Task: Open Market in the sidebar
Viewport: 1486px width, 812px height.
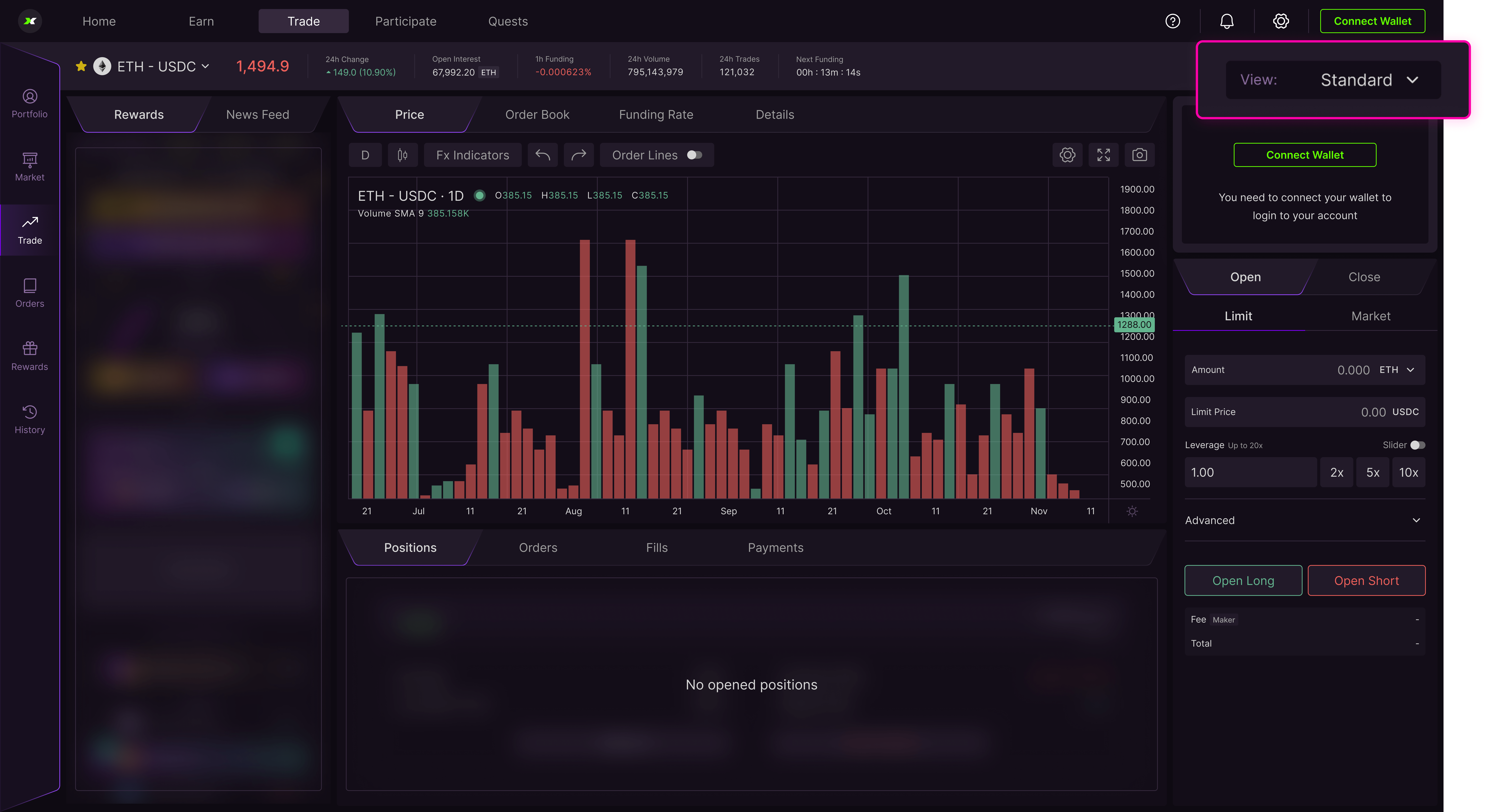Action: (30, 167)
